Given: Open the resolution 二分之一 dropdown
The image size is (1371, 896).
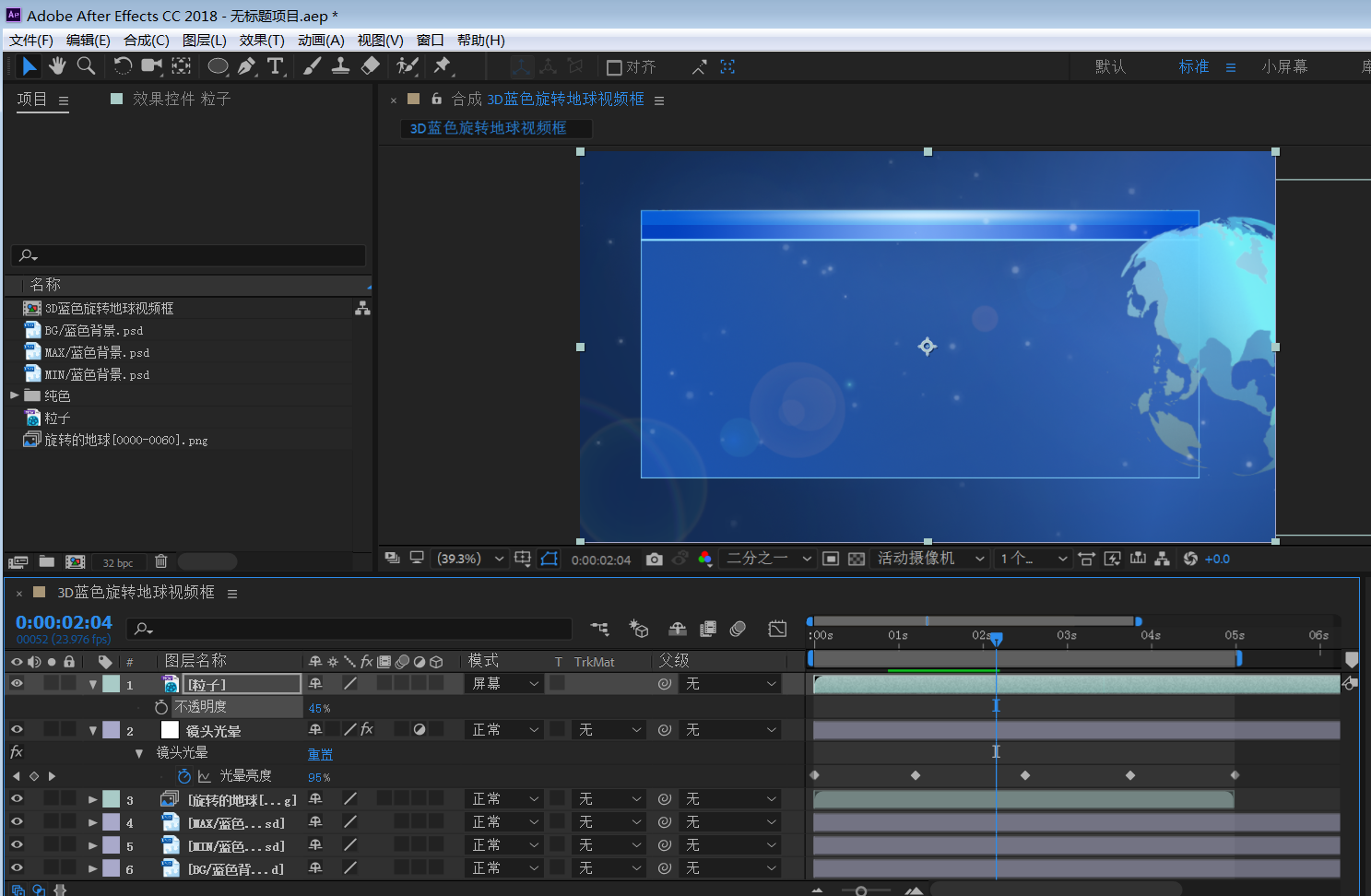Looking at the screenshot, I should 767,559.
